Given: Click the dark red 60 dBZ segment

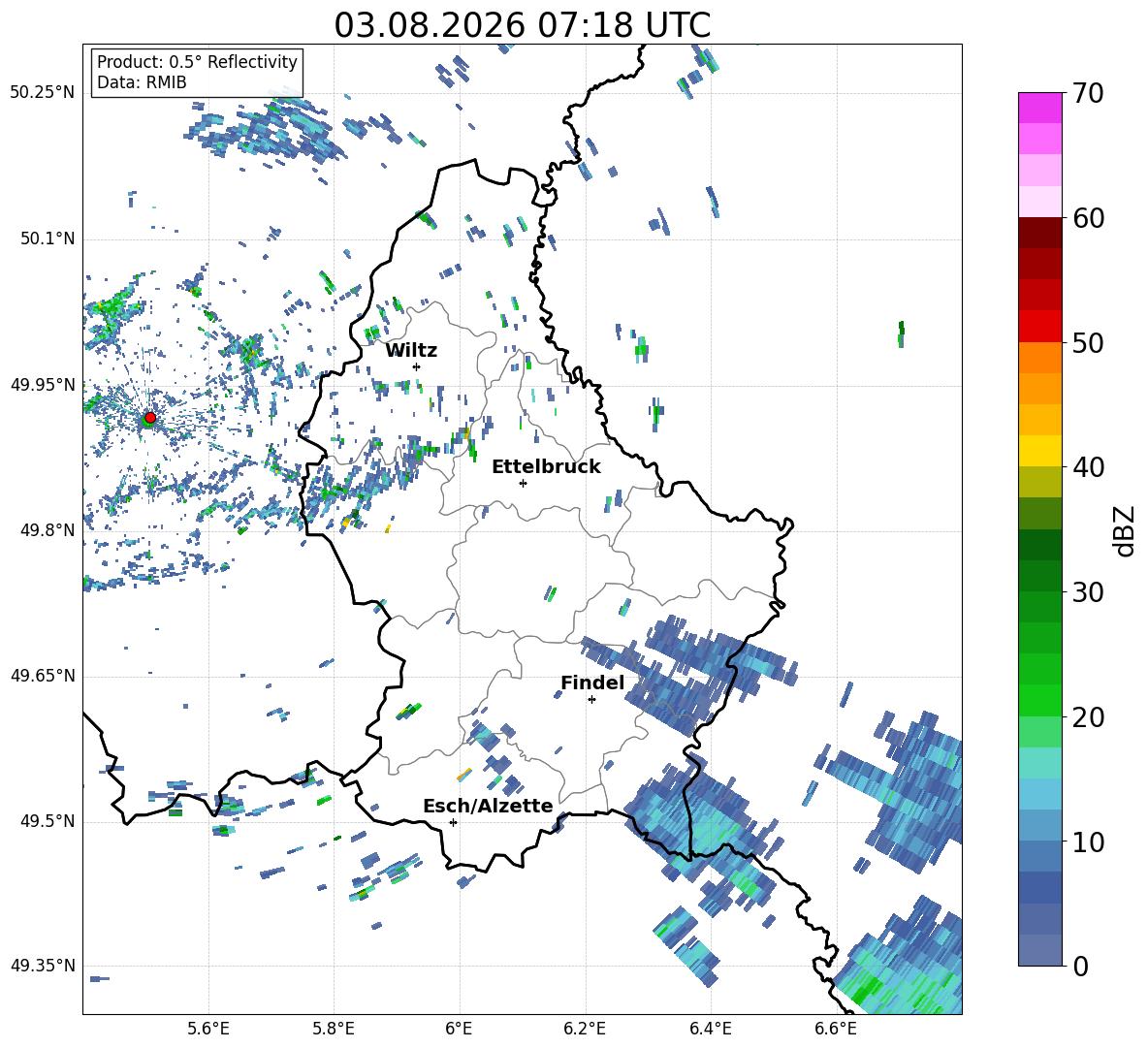Looking at the screenshot, I should [1039, 233].
